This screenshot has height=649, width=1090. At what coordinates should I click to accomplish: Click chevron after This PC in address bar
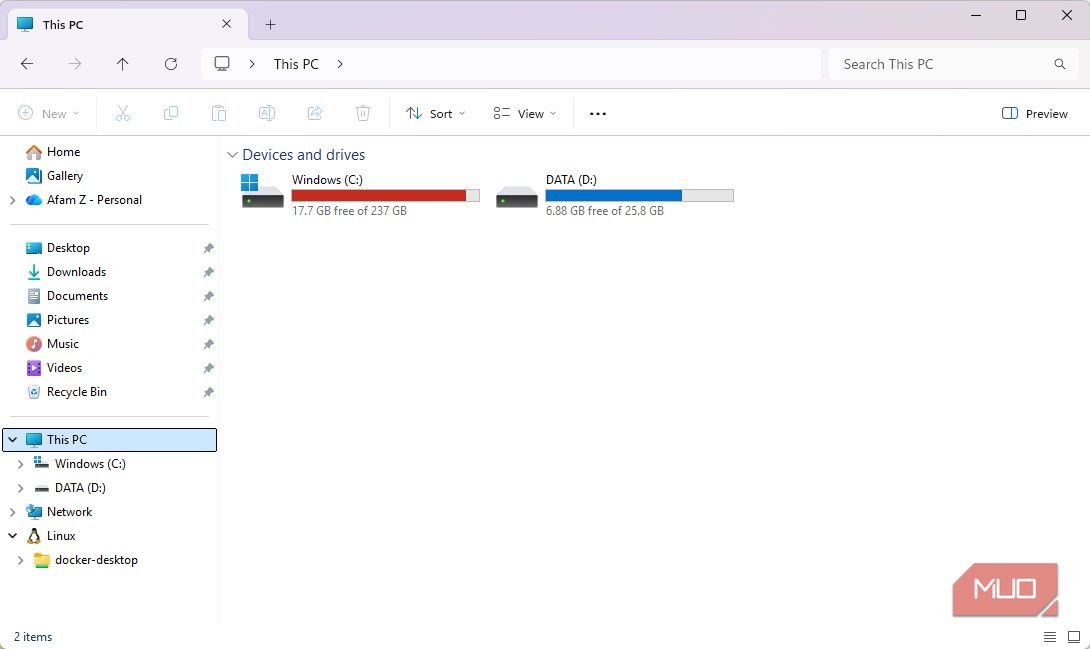(x=340, y=64)
